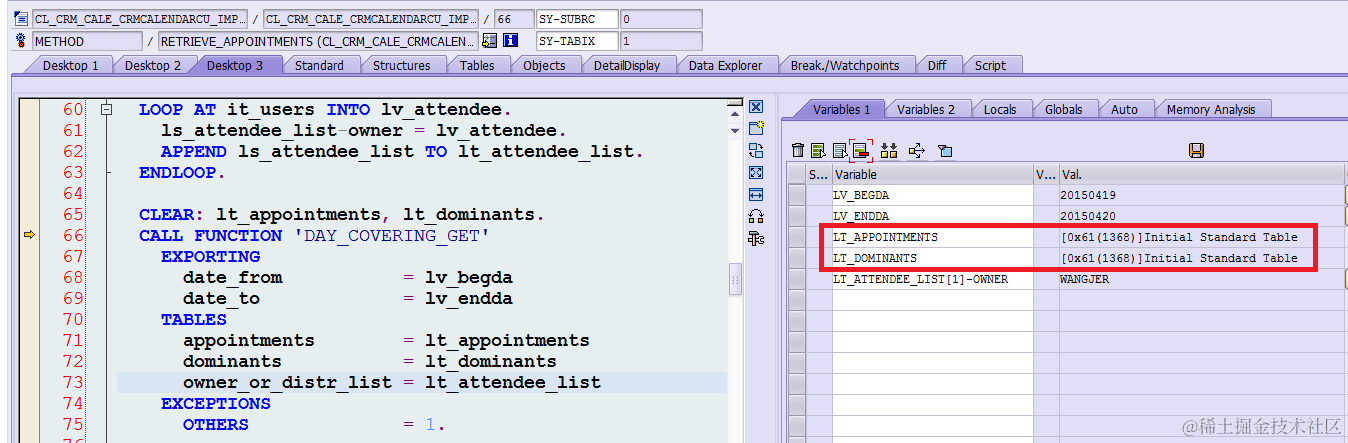This screenshot has height=443, width=1348.
Task: Click the code line 'CALL FUNCTION DAY_COVERING_GET'
Action: pos(316,235)
